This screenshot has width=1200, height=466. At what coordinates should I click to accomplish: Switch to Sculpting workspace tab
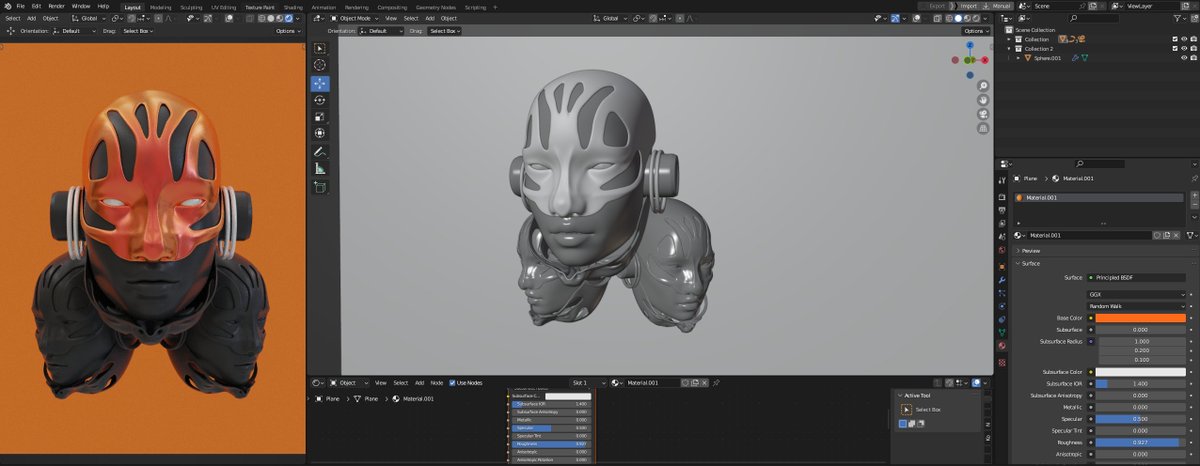click(190, 6)
